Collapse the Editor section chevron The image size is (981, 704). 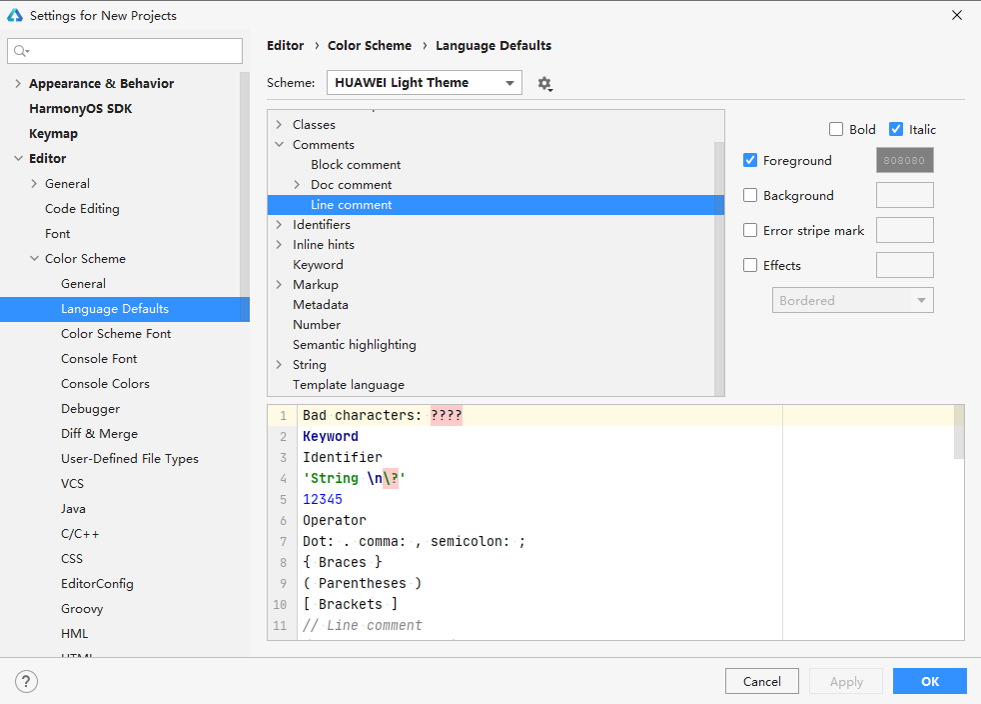point(18,158)
